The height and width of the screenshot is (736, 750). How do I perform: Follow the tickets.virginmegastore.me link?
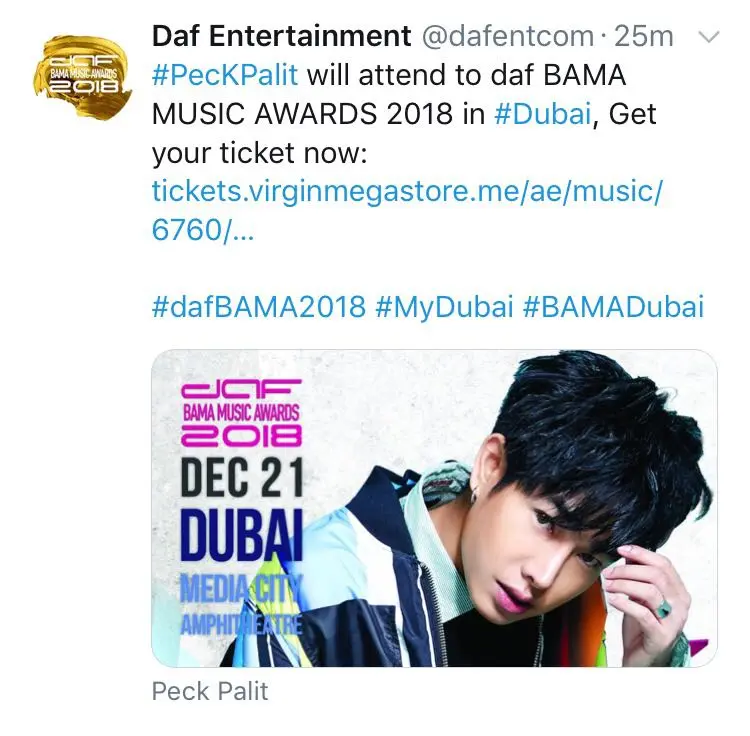[x=407, y=210]
